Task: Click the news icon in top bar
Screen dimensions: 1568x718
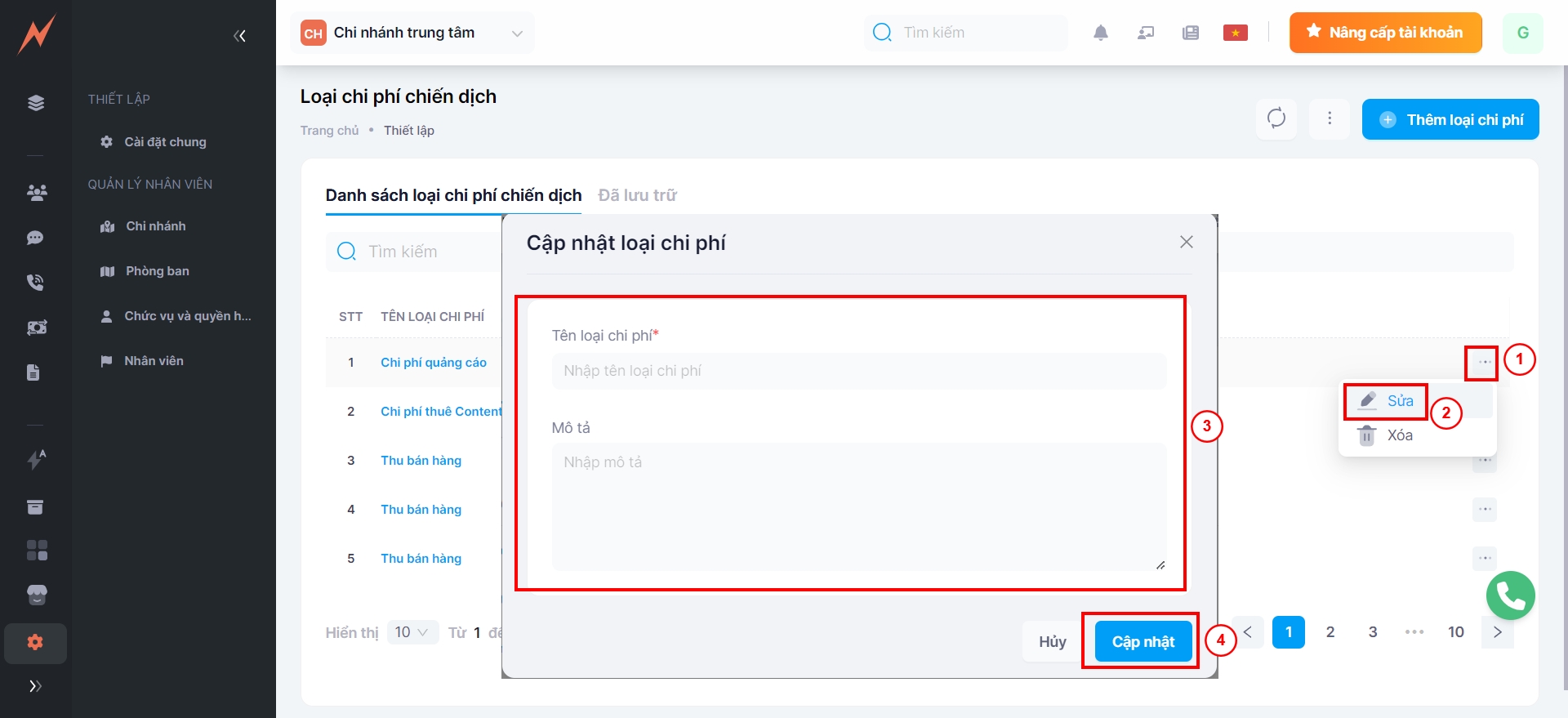Action: point(1190,33)
